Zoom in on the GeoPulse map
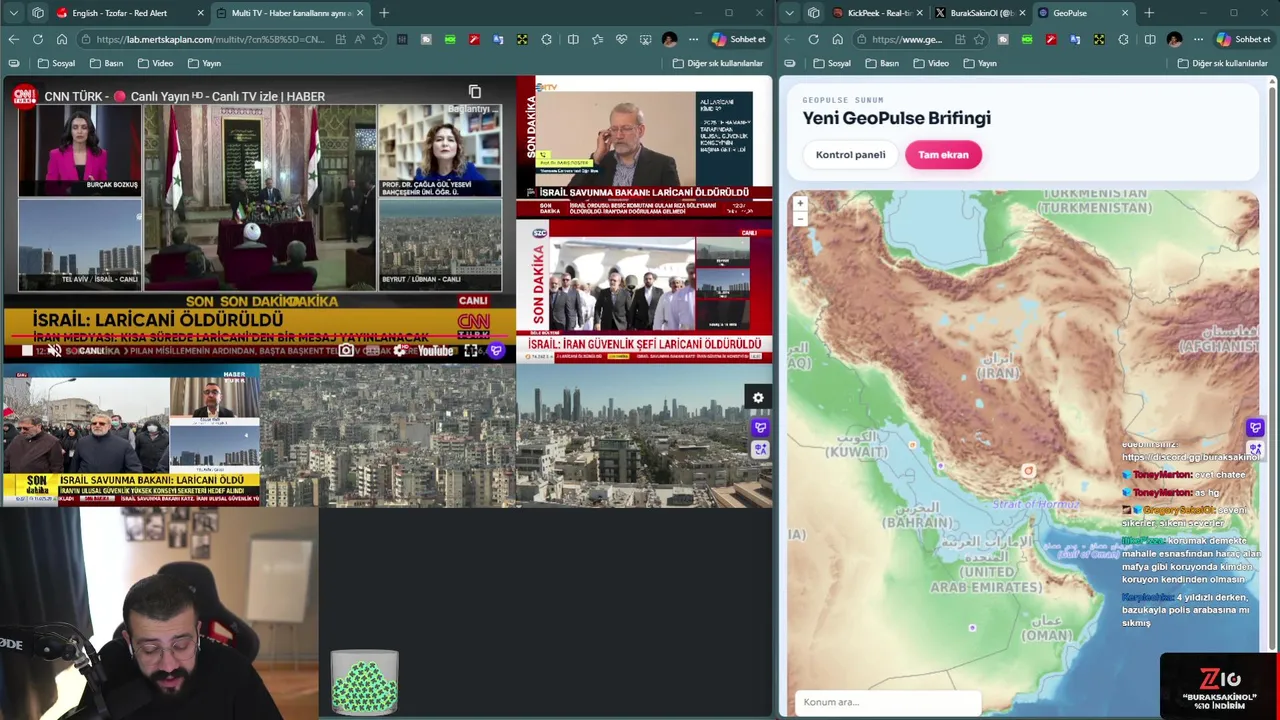The height and width of the screenshot is (720, 1280). (x=799, y=203)
